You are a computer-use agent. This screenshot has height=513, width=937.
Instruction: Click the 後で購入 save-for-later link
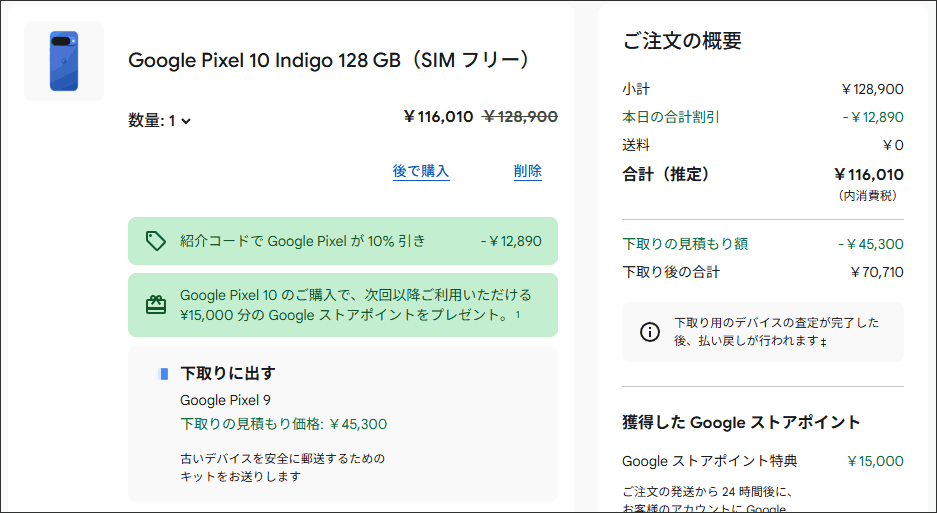click(421, 171)
